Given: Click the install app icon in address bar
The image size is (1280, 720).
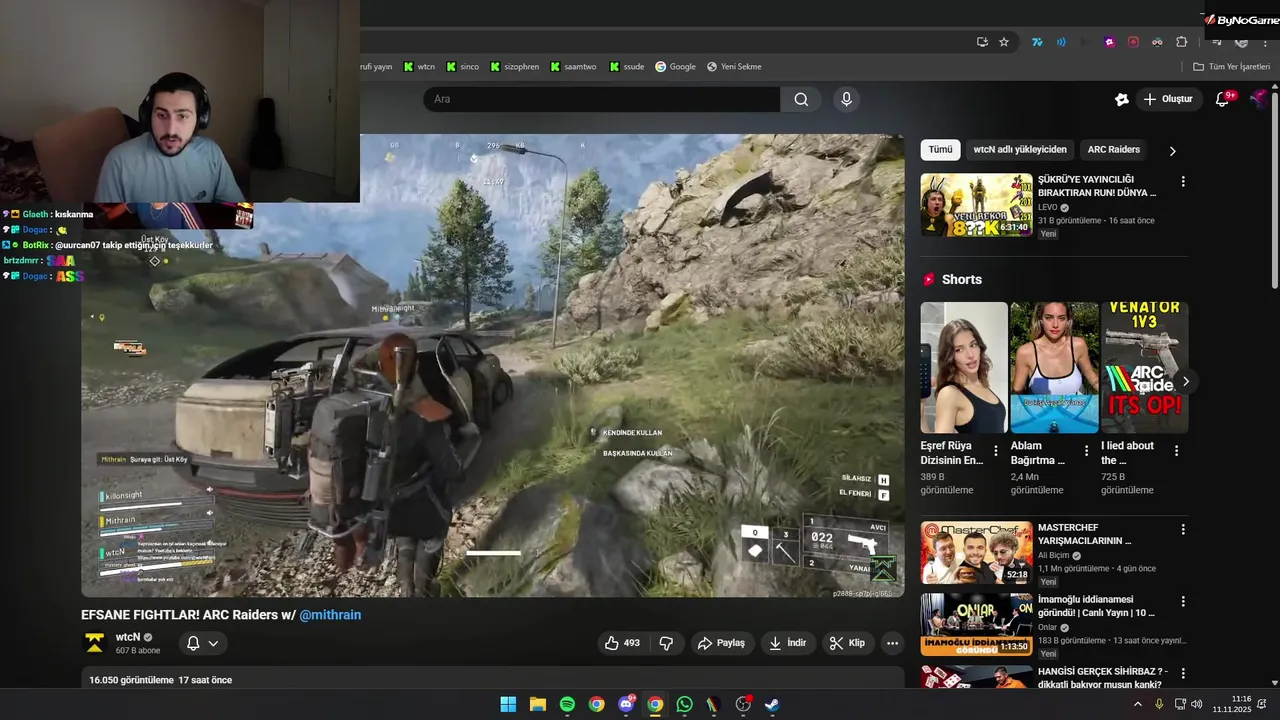Looking at the screenshot, I should click(x=982, y=42).
